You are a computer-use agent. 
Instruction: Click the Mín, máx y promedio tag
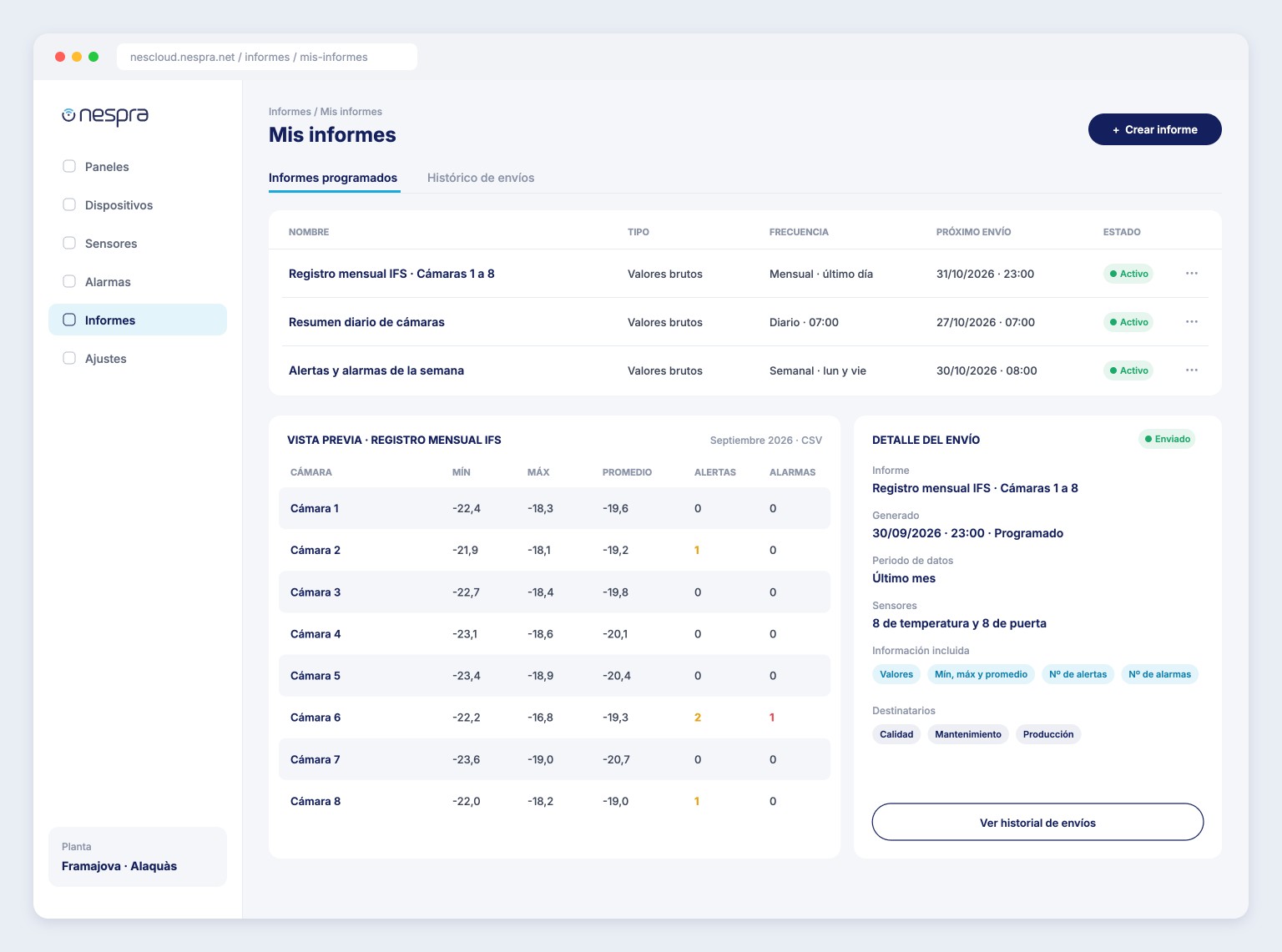(981, 674)
